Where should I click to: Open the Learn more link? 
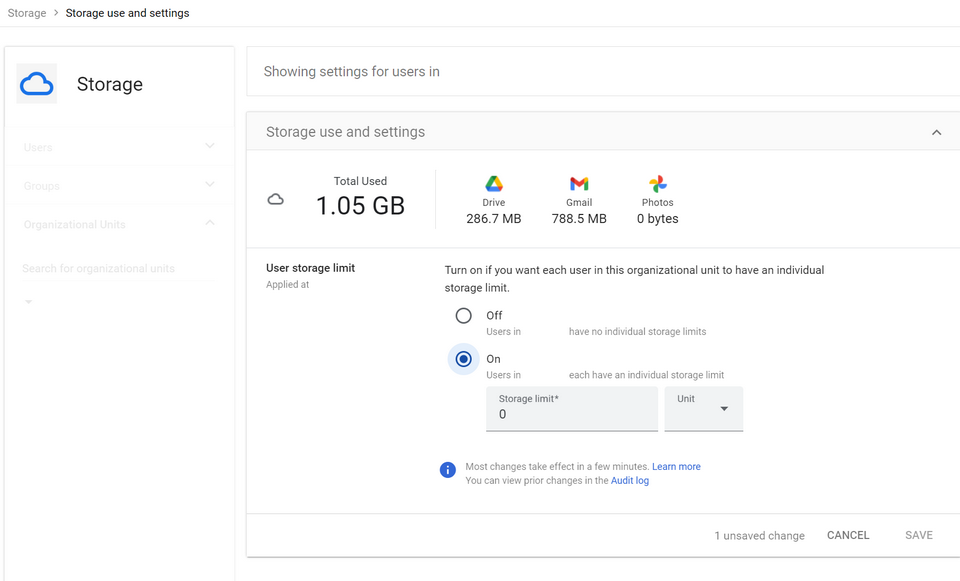pyautogui.click(x=676, y=467)
